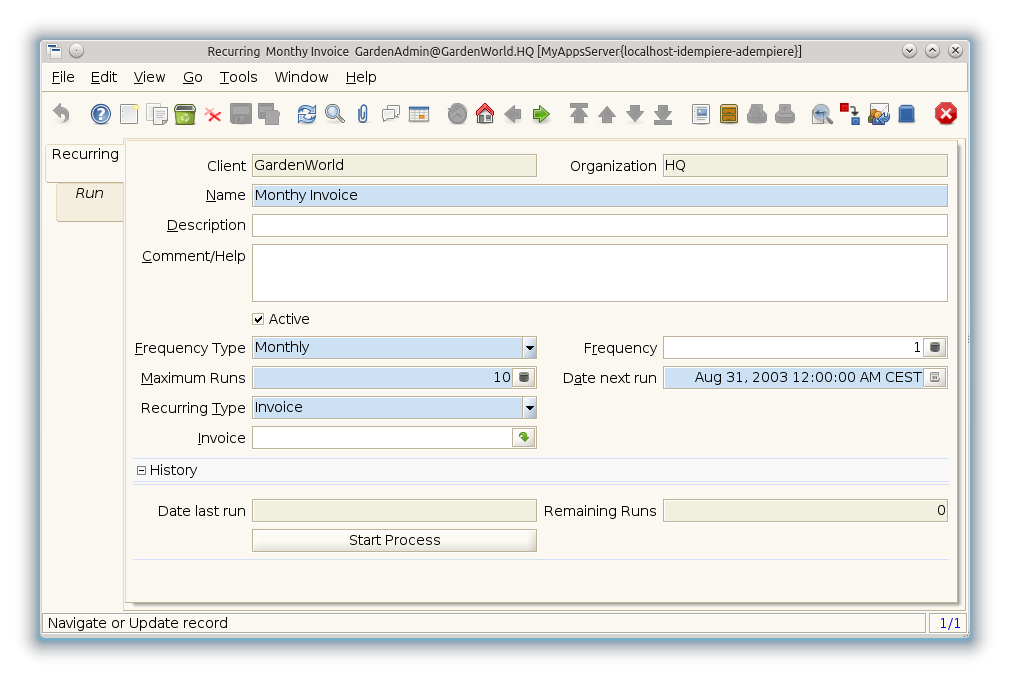Image resolution: width=1010 pixels, height=678 pixels.
Task: Click the green Next record arrow
Action: [x=541, y=114]
